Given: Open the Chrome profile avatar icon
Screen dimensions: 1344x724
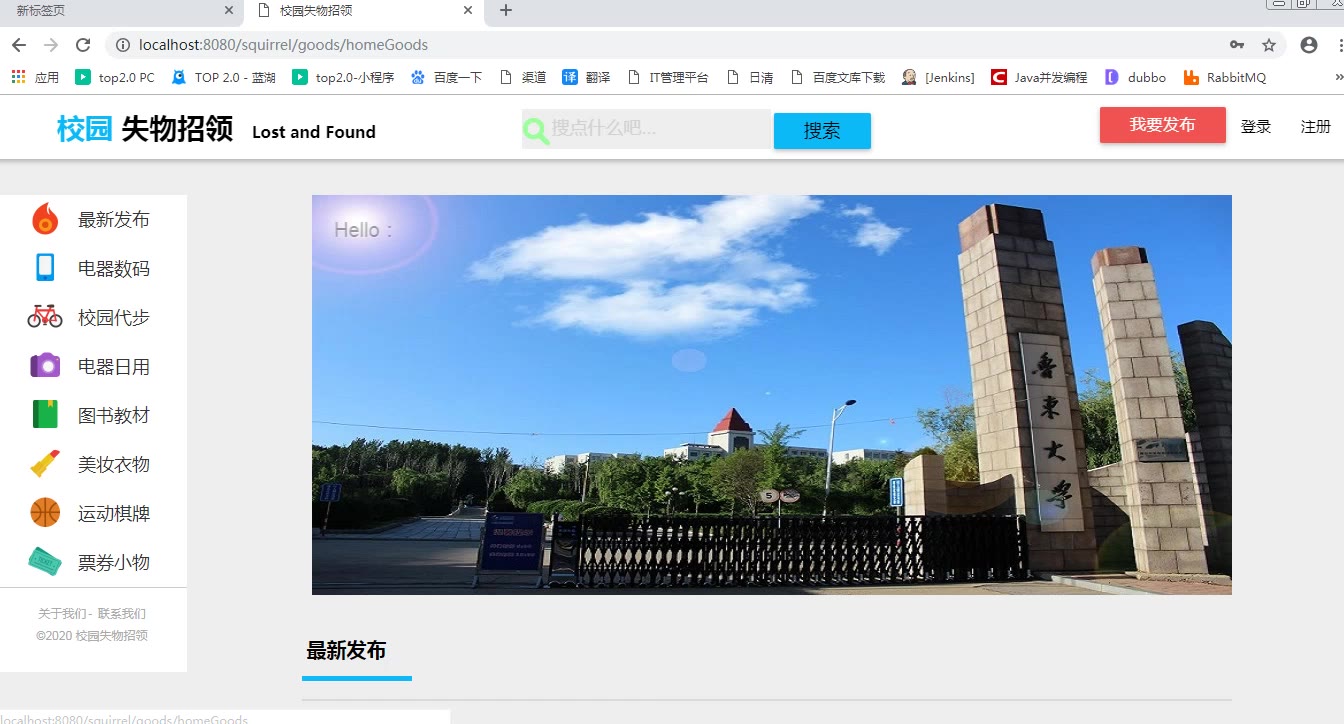Looking at the screenshot, I should tap(1308, 45).
